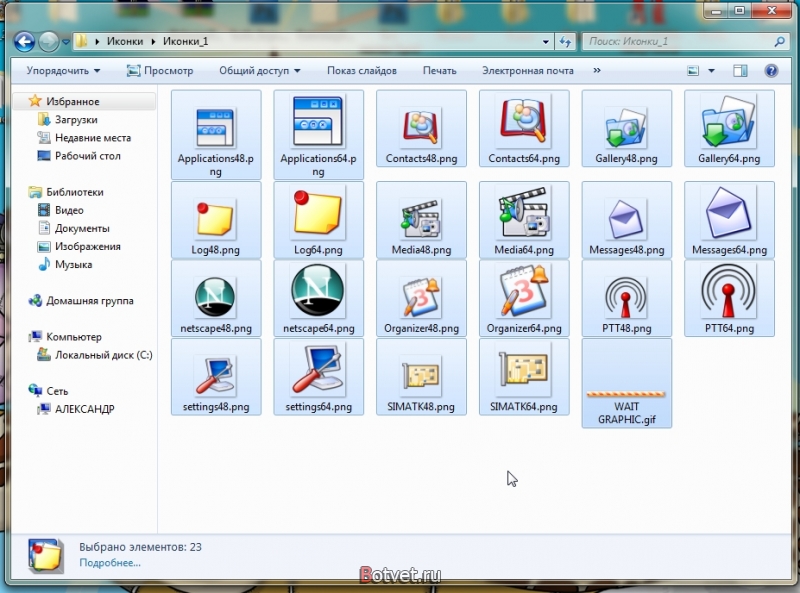Select the Applications64.png file icon

(318, 122)
